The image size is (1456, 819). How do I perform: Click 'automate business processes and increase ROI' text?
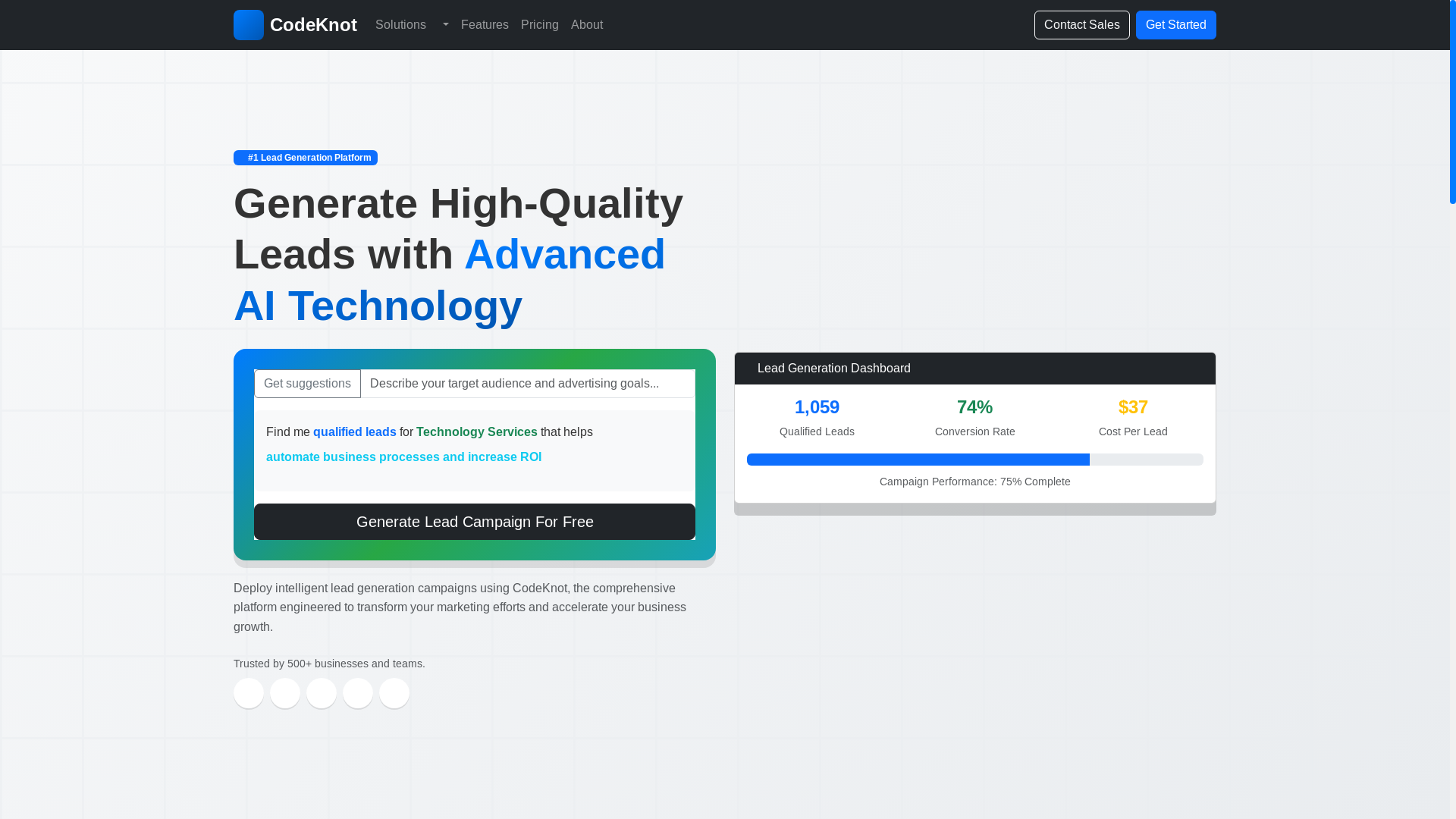[403, 457]
